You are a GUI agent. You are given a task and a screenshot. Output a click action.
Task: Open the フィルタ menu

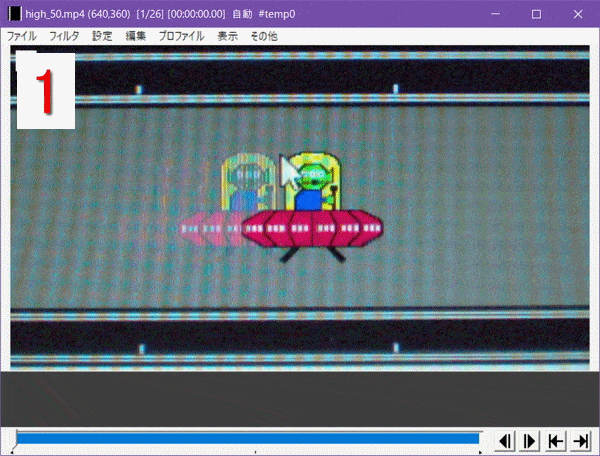pos(64,36)
